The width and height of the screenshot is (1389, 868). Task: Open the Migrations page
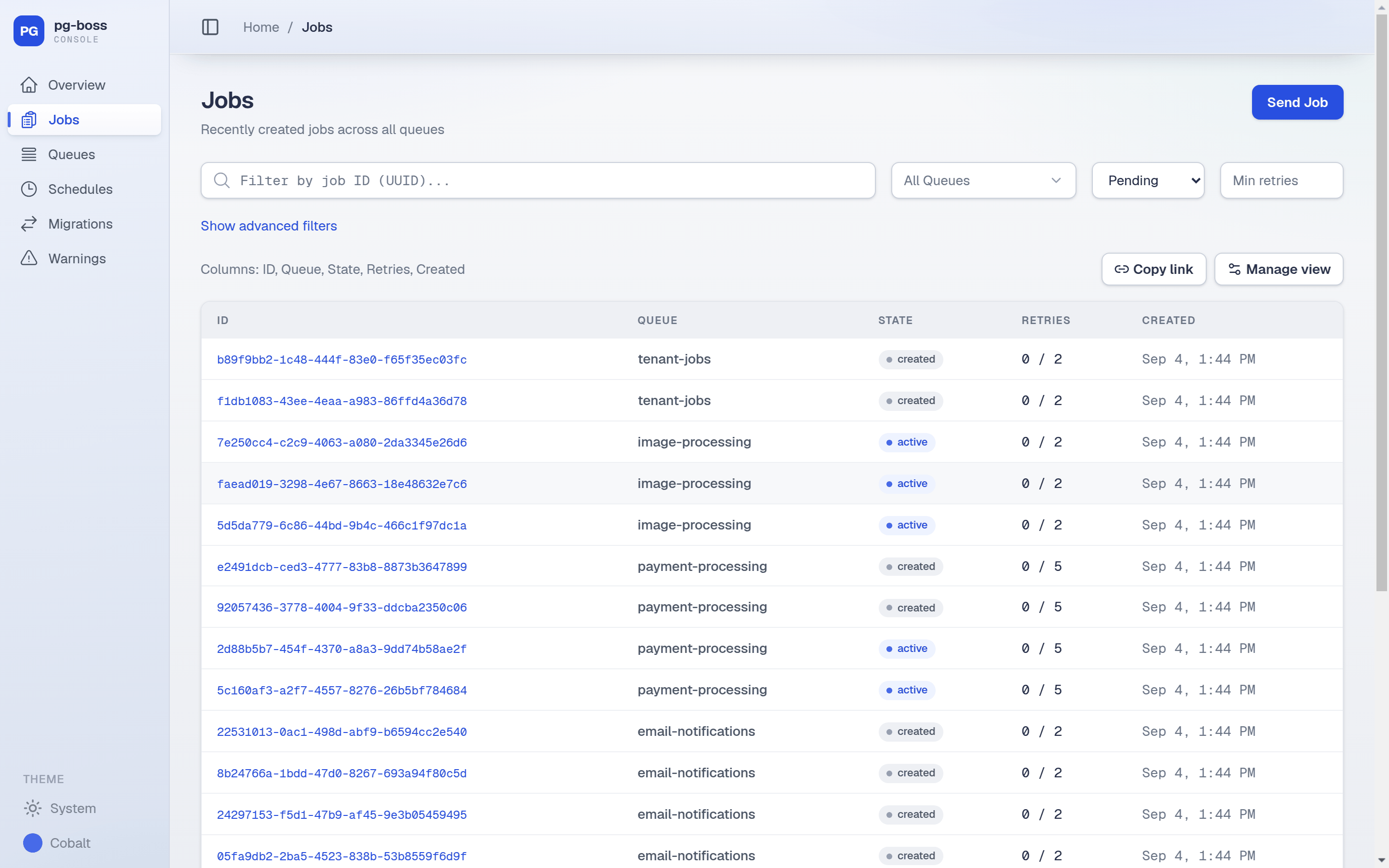tap(84, 224)
